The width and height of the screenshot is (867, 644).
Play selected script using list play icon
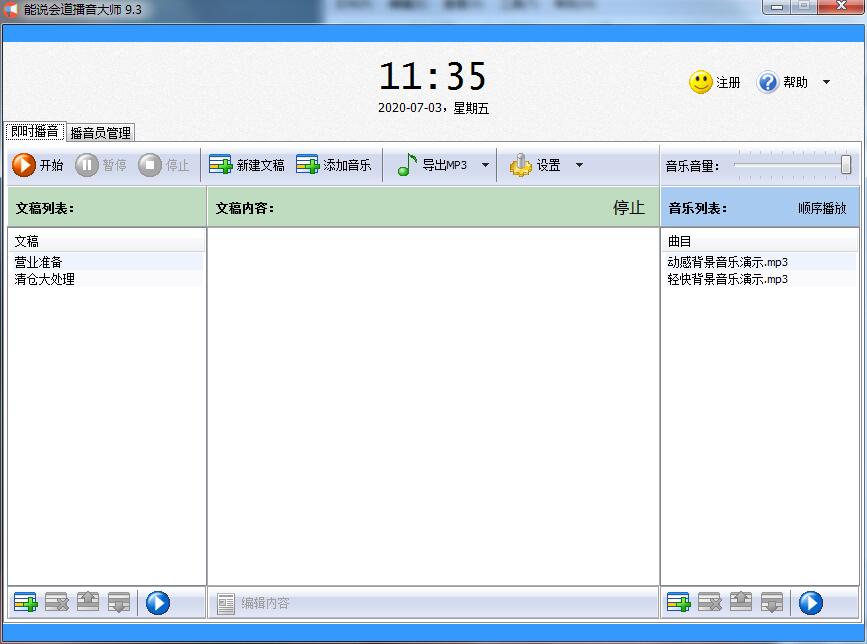pos(158,603)
